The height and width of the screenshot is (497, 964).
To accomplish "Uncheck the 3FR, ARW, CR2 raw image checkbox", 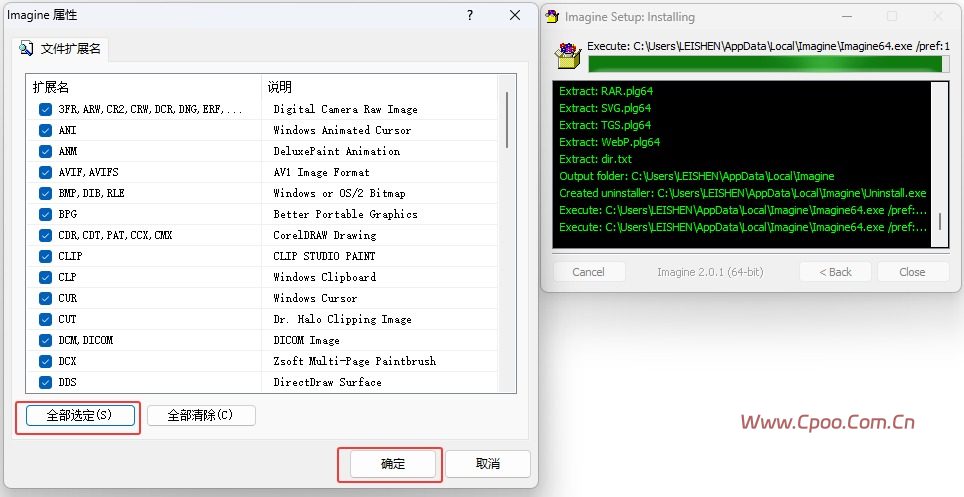I will click(45, 109).
